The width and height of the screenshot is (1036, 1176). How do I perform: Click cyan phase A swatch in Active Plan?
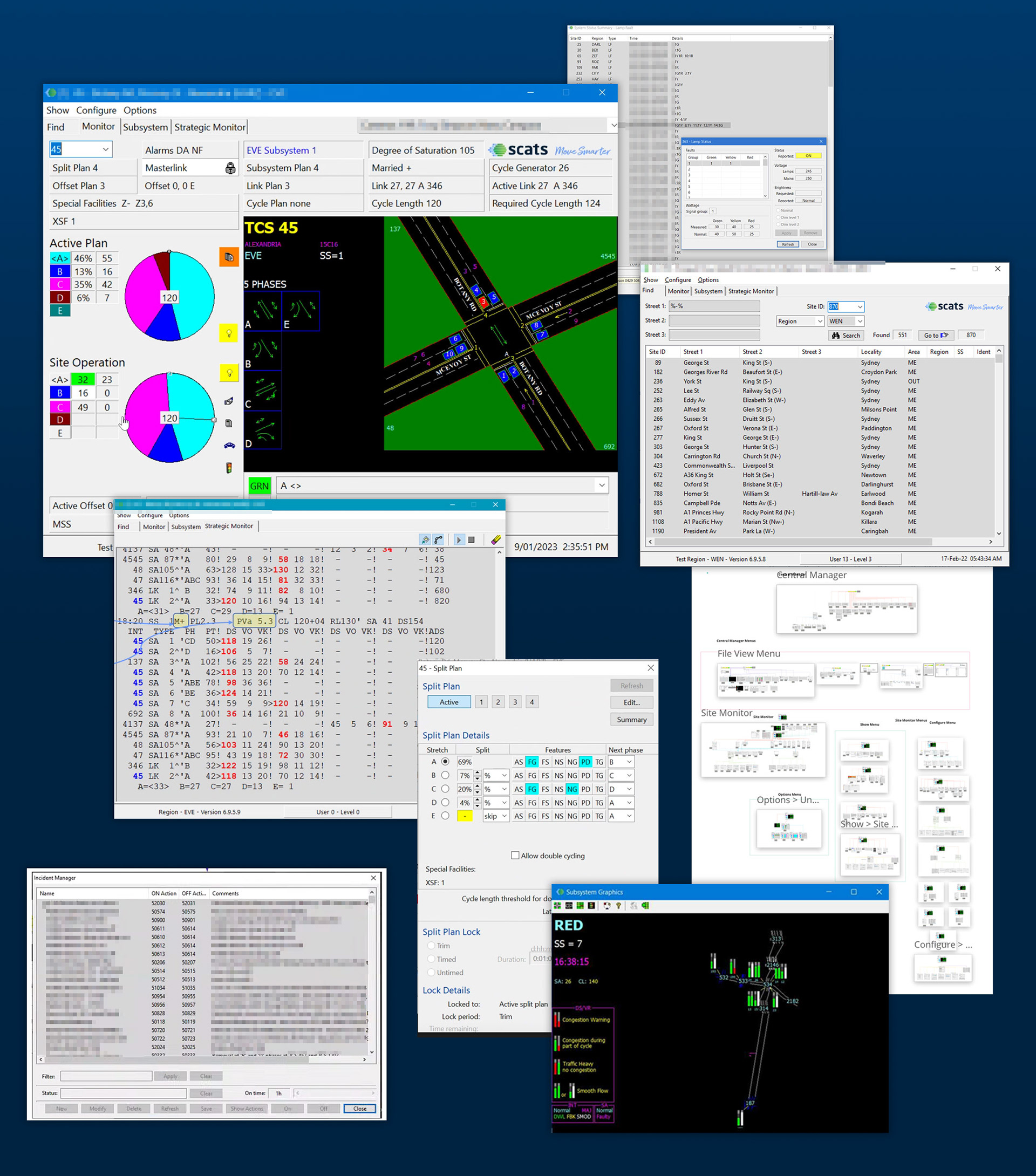(60, 258)
